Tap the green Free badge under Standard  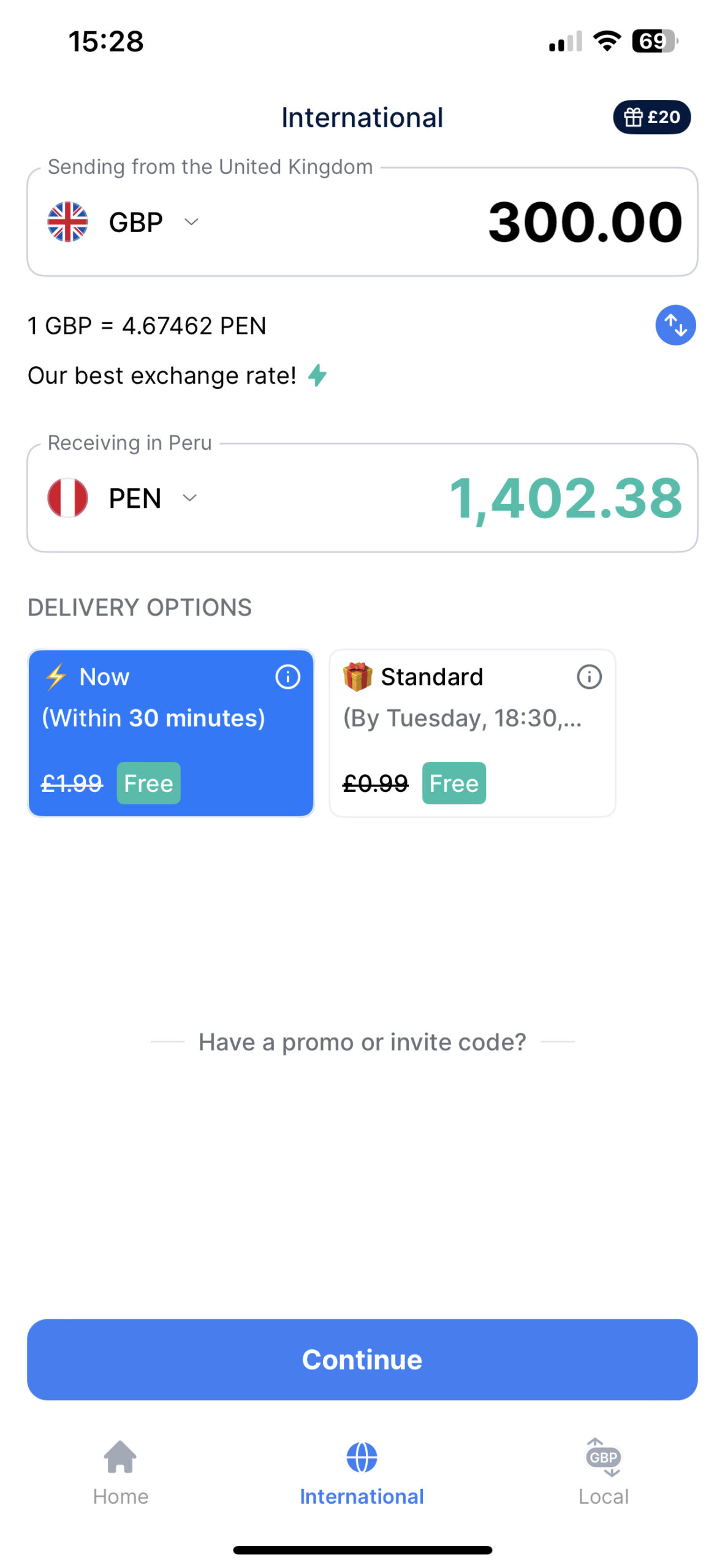[454, 783]
